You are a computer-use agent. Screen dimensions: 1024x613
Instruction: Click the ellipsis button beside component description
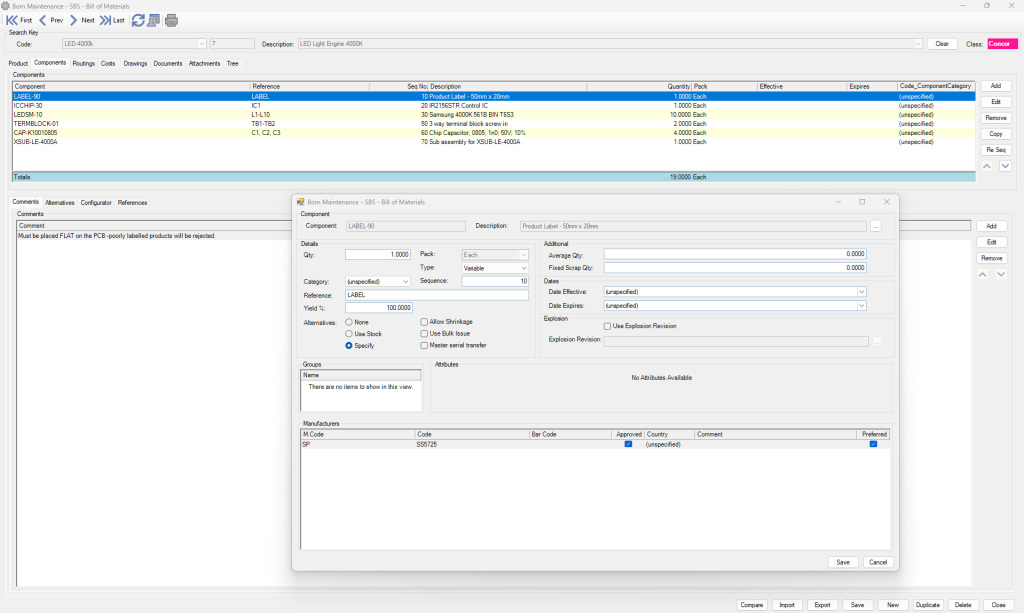[876, 227]
